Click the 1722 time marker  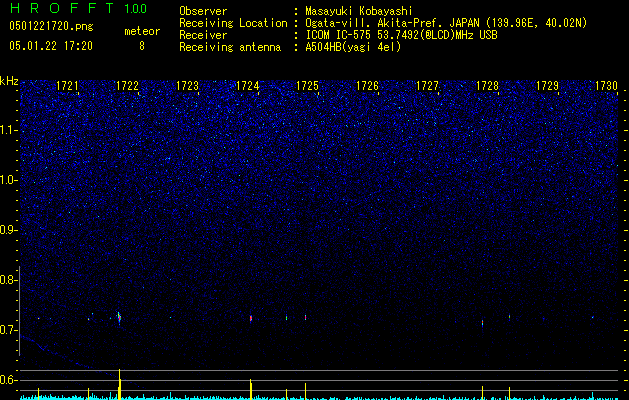pos(127,86)
